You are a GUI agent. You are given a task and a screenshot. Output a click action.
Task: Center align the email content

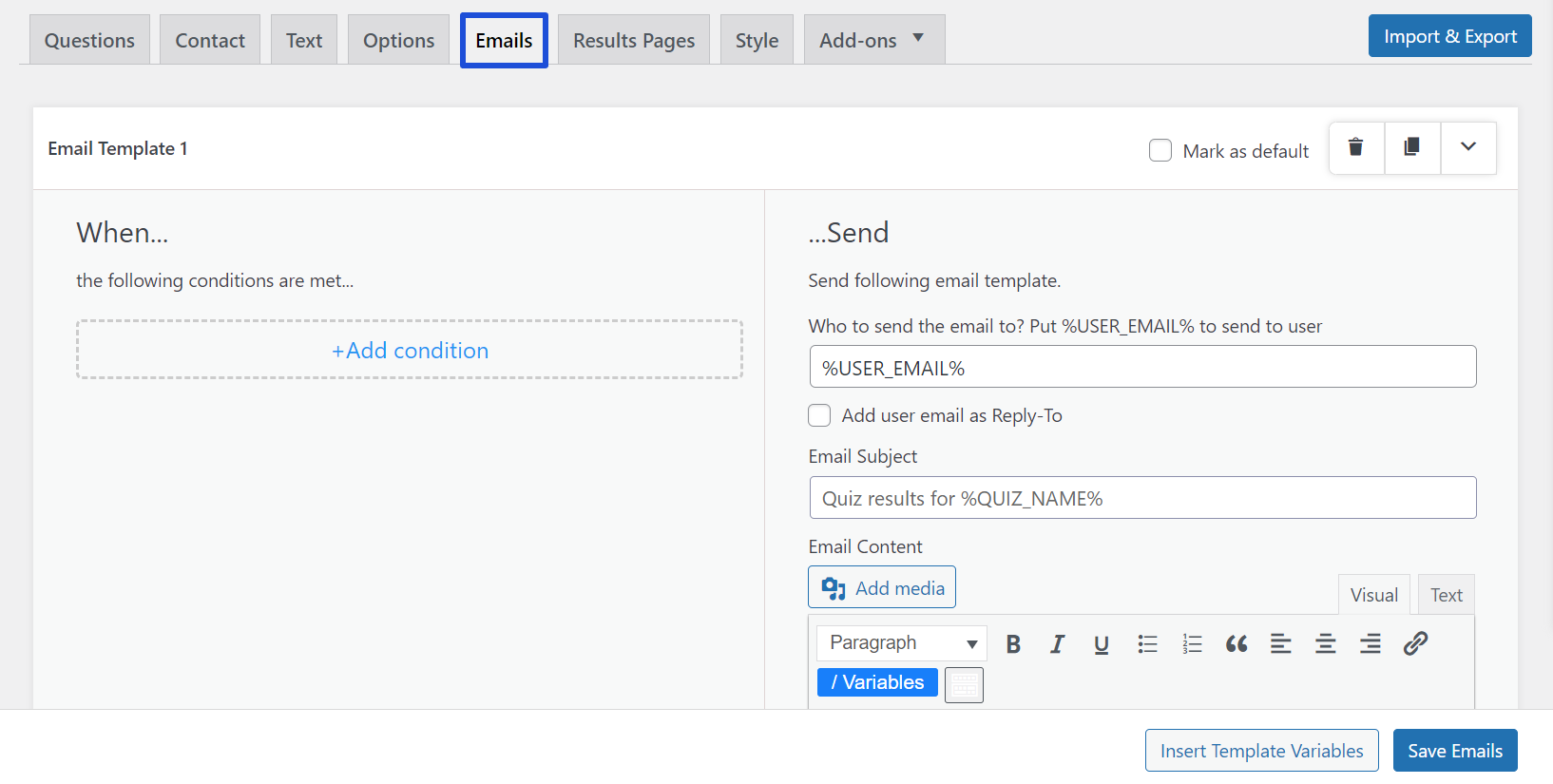[x=1326, y=644]
